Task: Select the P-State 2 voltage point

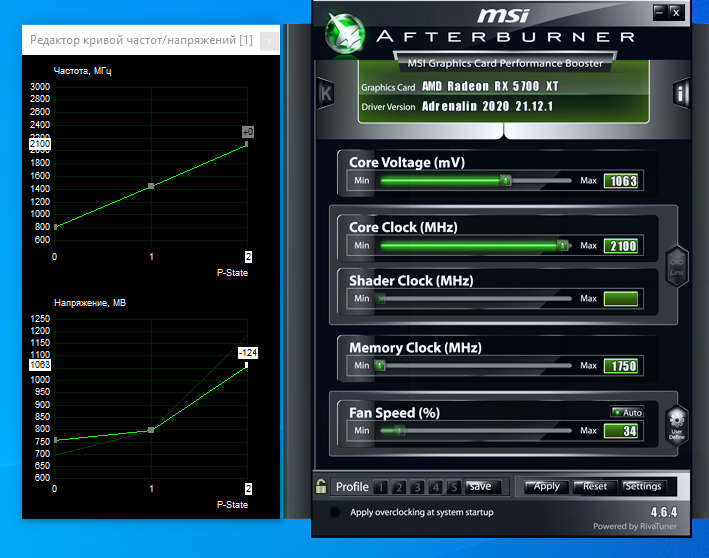Action: [x=246, y=365]
